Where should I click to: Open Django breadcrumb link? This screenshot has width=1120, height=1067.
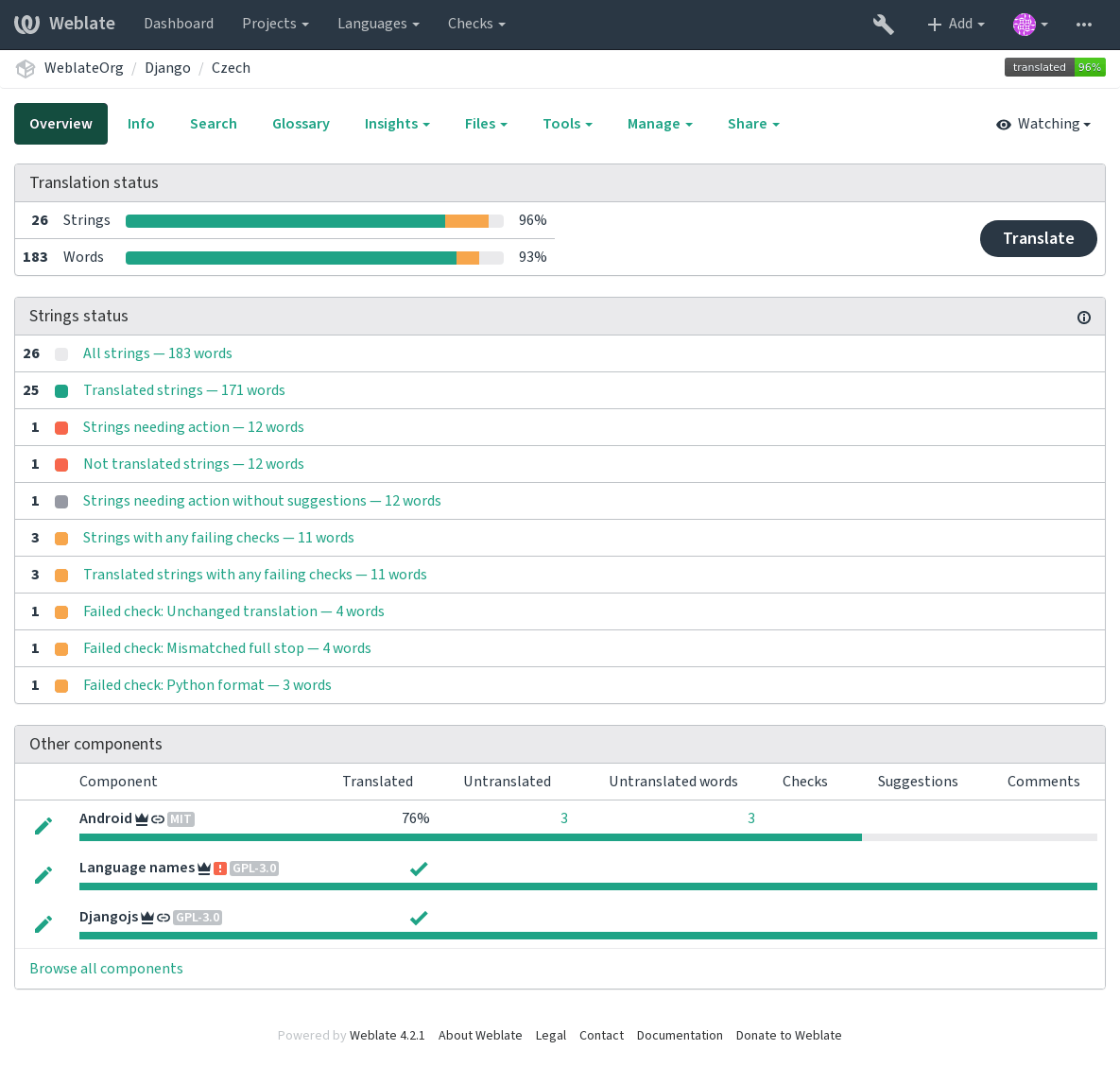(x=167, y=69)
